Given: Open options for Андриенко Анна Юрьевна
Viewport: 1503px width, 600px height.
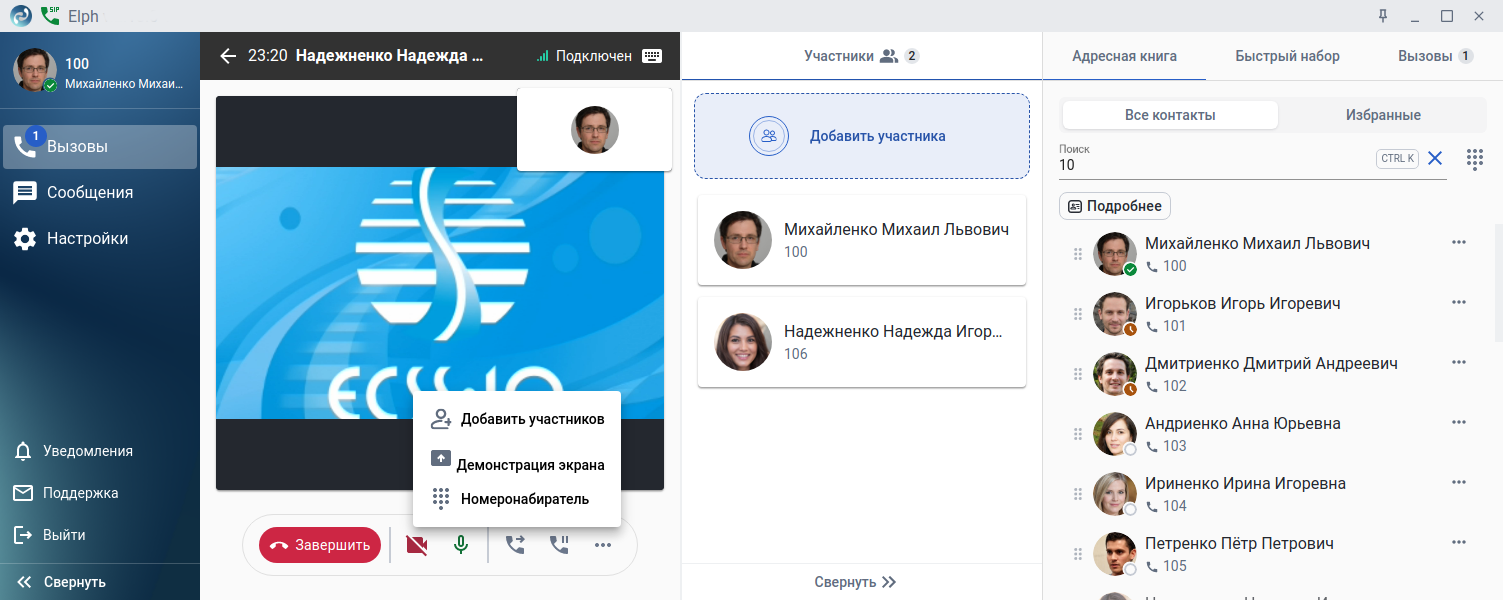Looking at the screenshot, I should tap(1459, 422).
